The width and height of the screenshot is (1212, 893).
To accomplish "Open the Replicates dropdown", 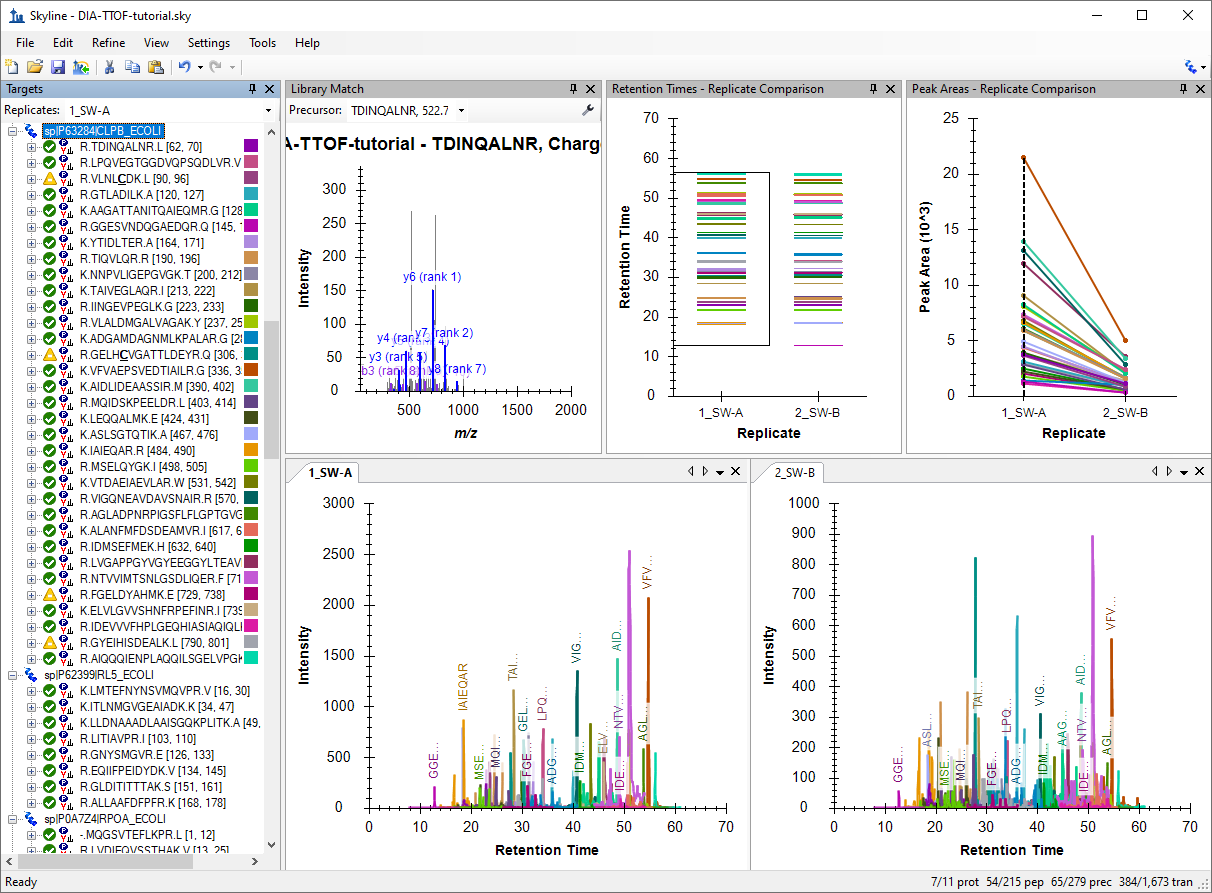I will tap(268, 110).
